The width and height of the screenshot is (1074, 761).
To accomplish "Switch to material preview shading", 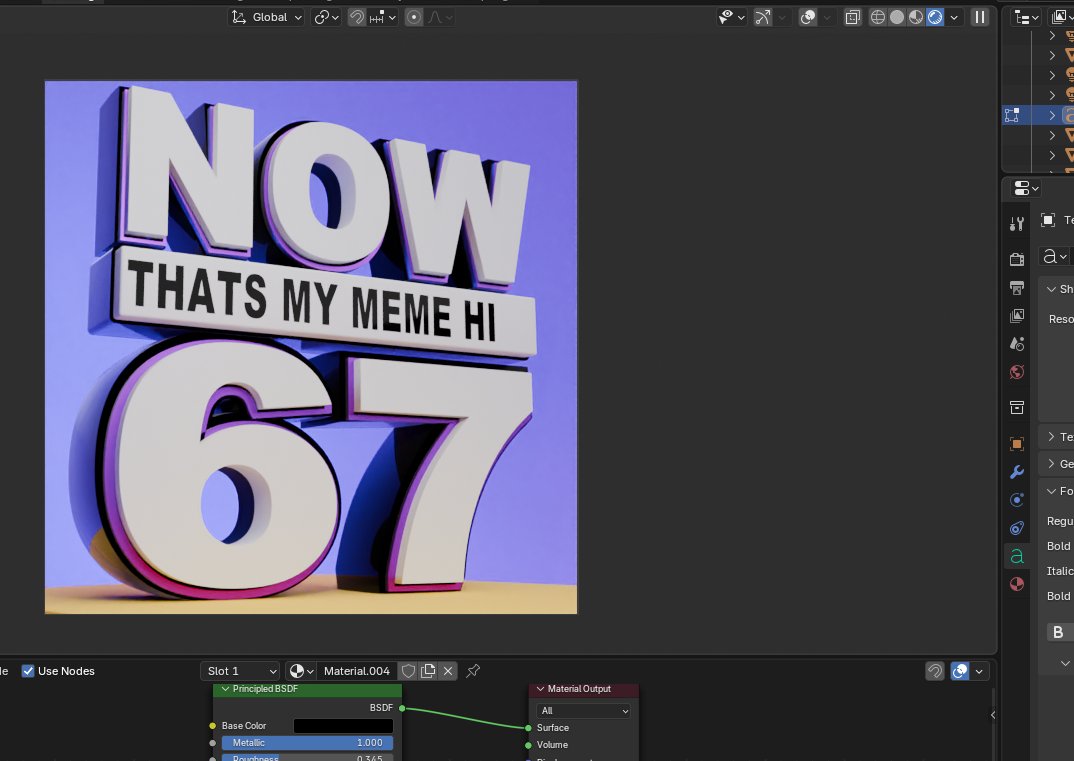I will (916, 17).
